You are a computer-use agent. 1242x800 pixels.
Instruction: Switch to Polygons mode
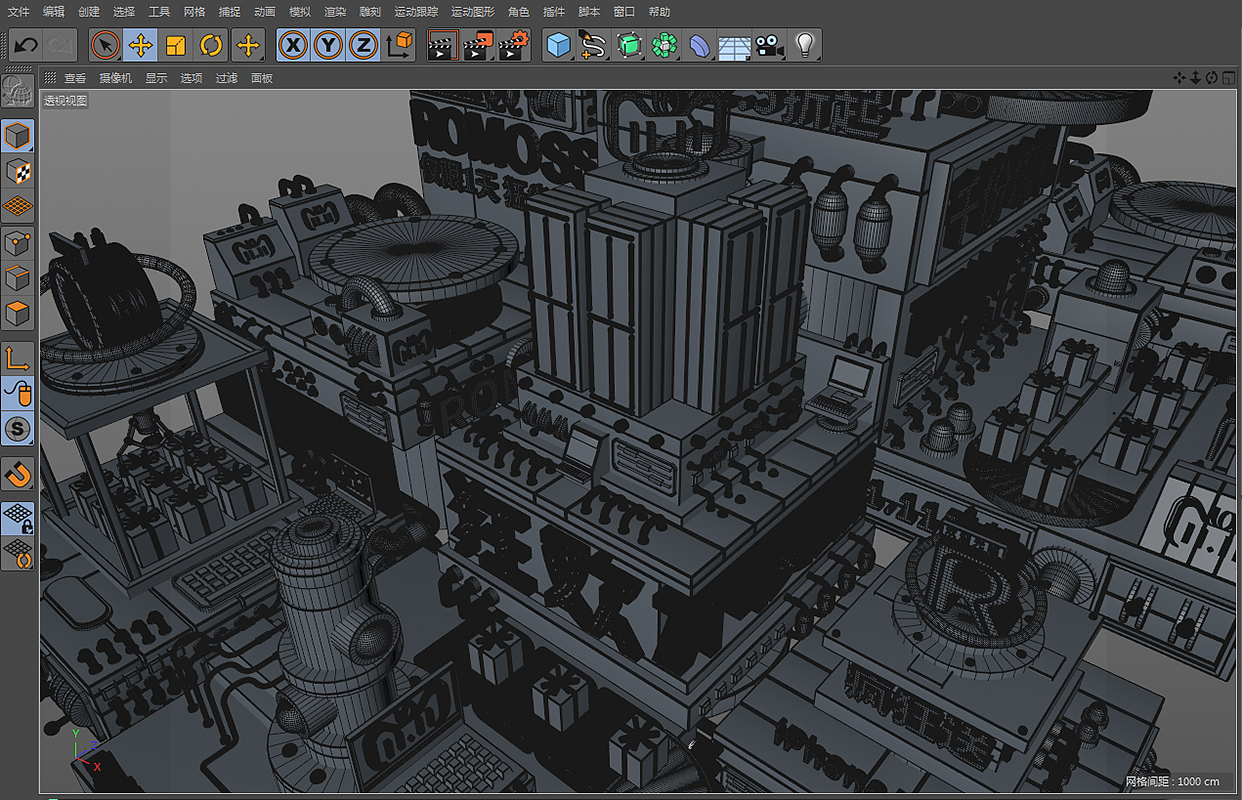click(x=17, y=313)
